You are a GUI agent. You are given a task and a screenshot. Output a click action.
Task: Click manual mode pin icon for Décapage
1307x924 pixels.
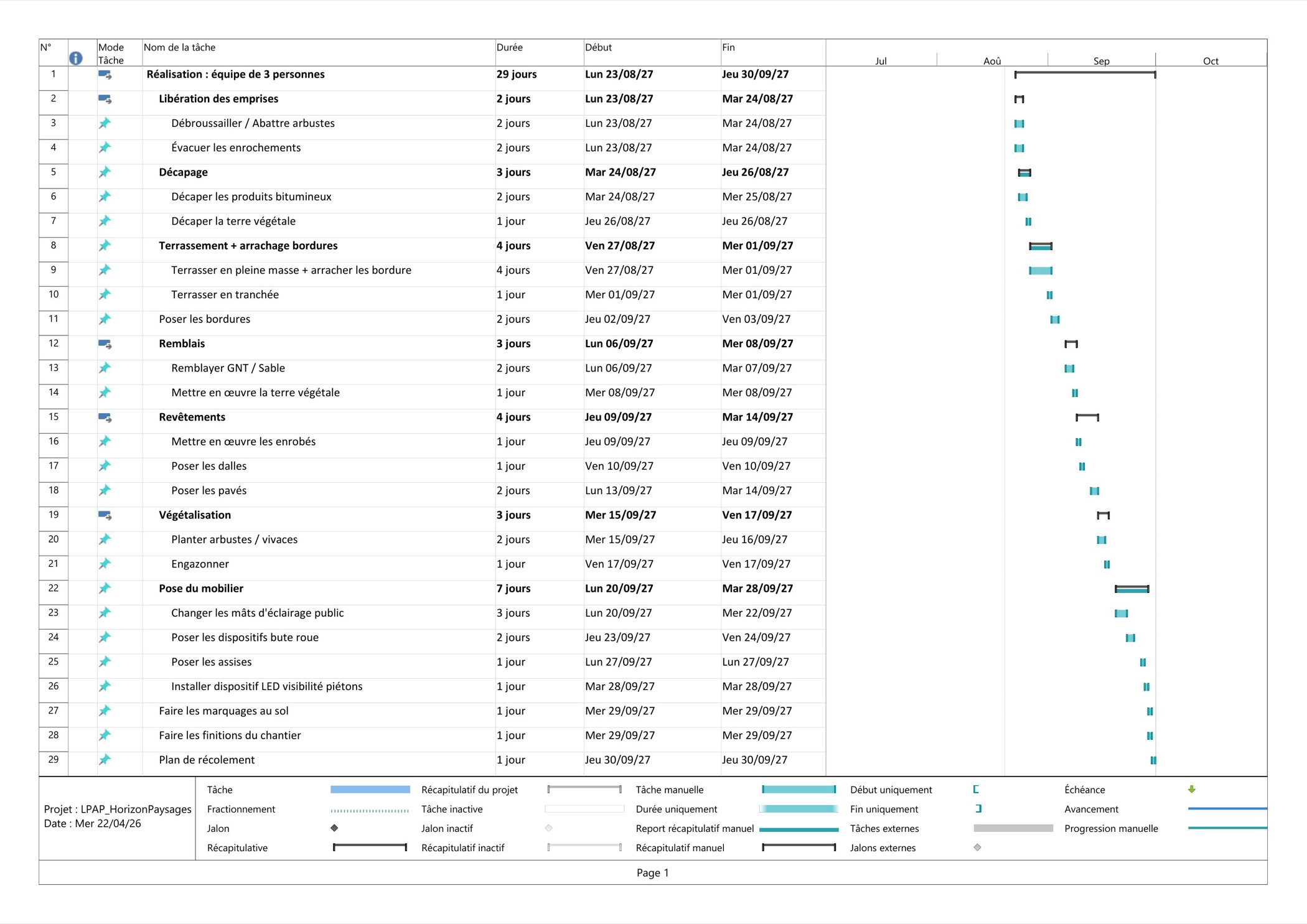(x=105, y=172)
